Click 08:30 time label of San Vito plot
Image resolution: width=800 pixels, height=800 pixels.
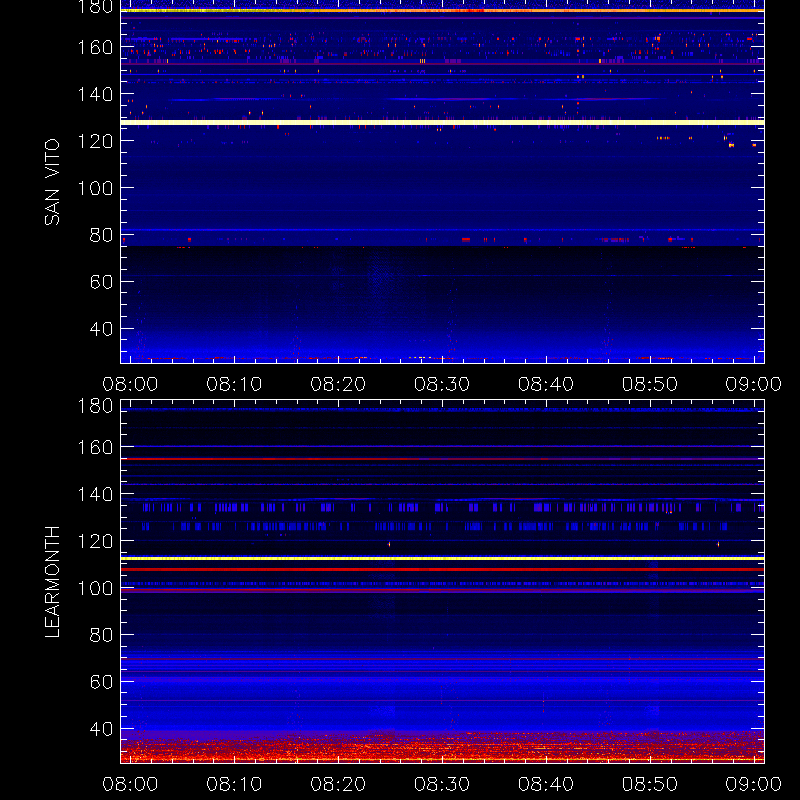click(442, 384)
